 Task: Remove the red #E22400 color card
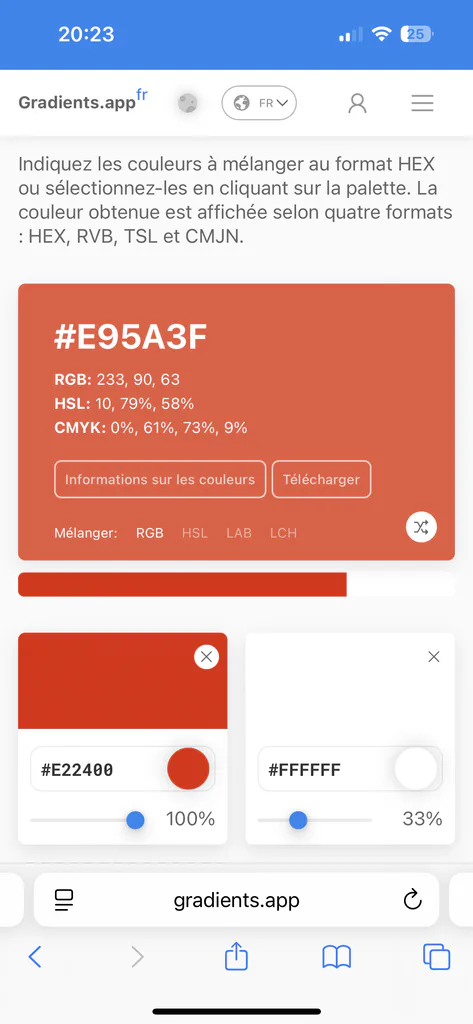(x=206, y=656)
